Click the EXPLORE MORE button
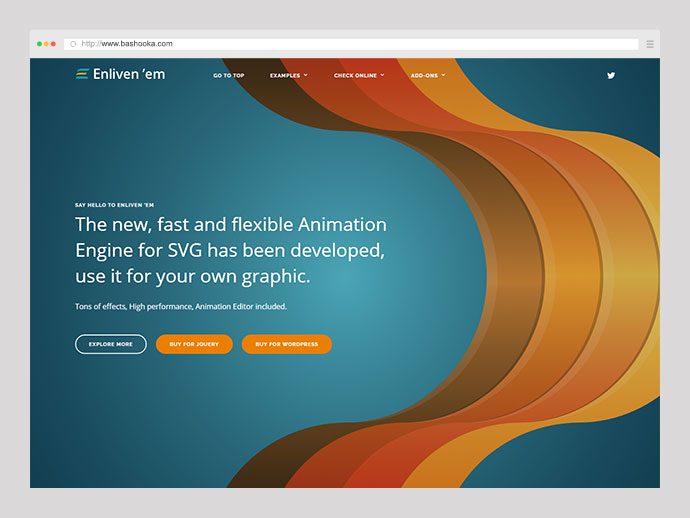This screenshot has height=518, width=690. 111,344
